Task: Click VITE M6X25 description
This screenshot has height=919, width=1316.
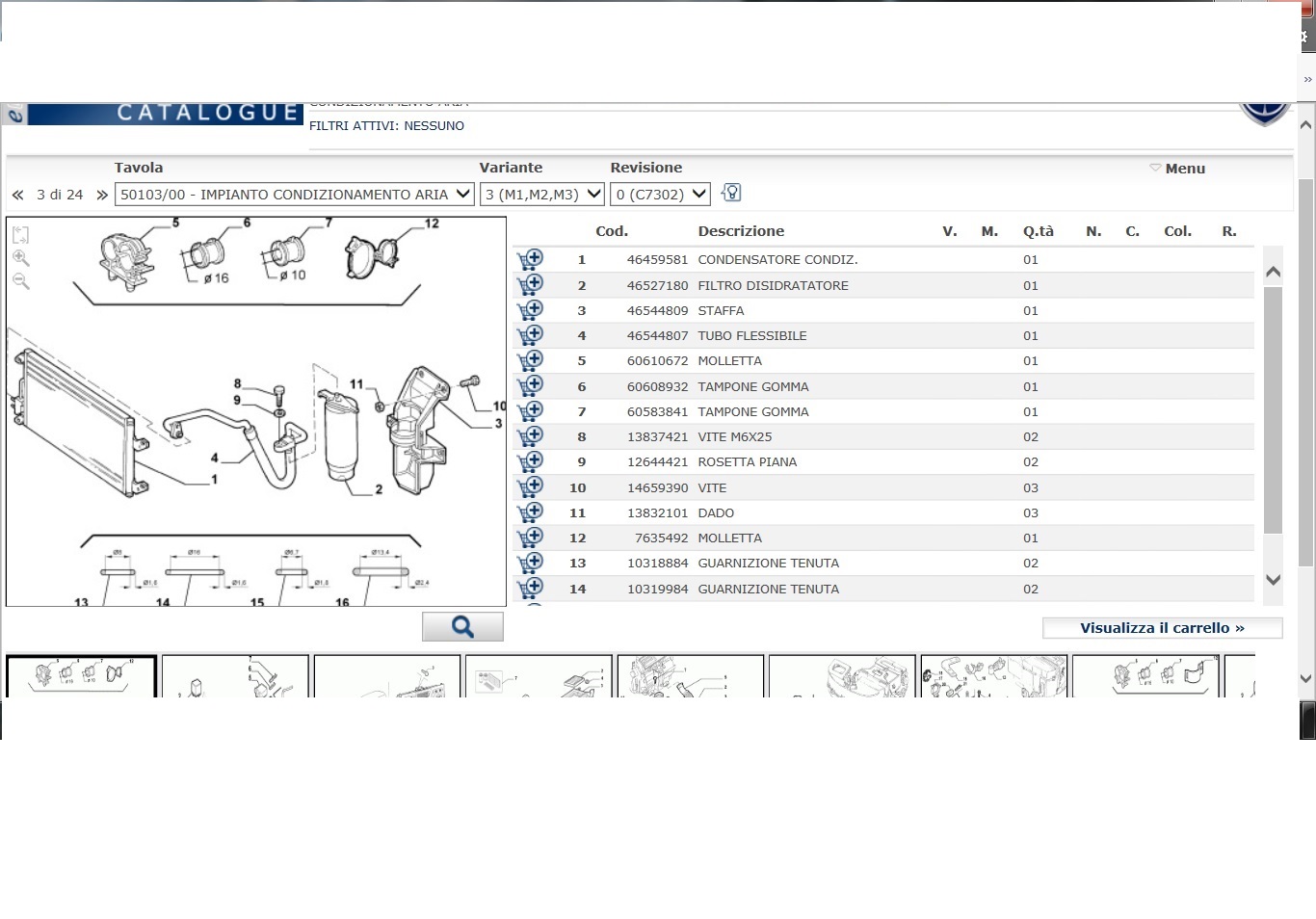Action: [x=734, y=436]
